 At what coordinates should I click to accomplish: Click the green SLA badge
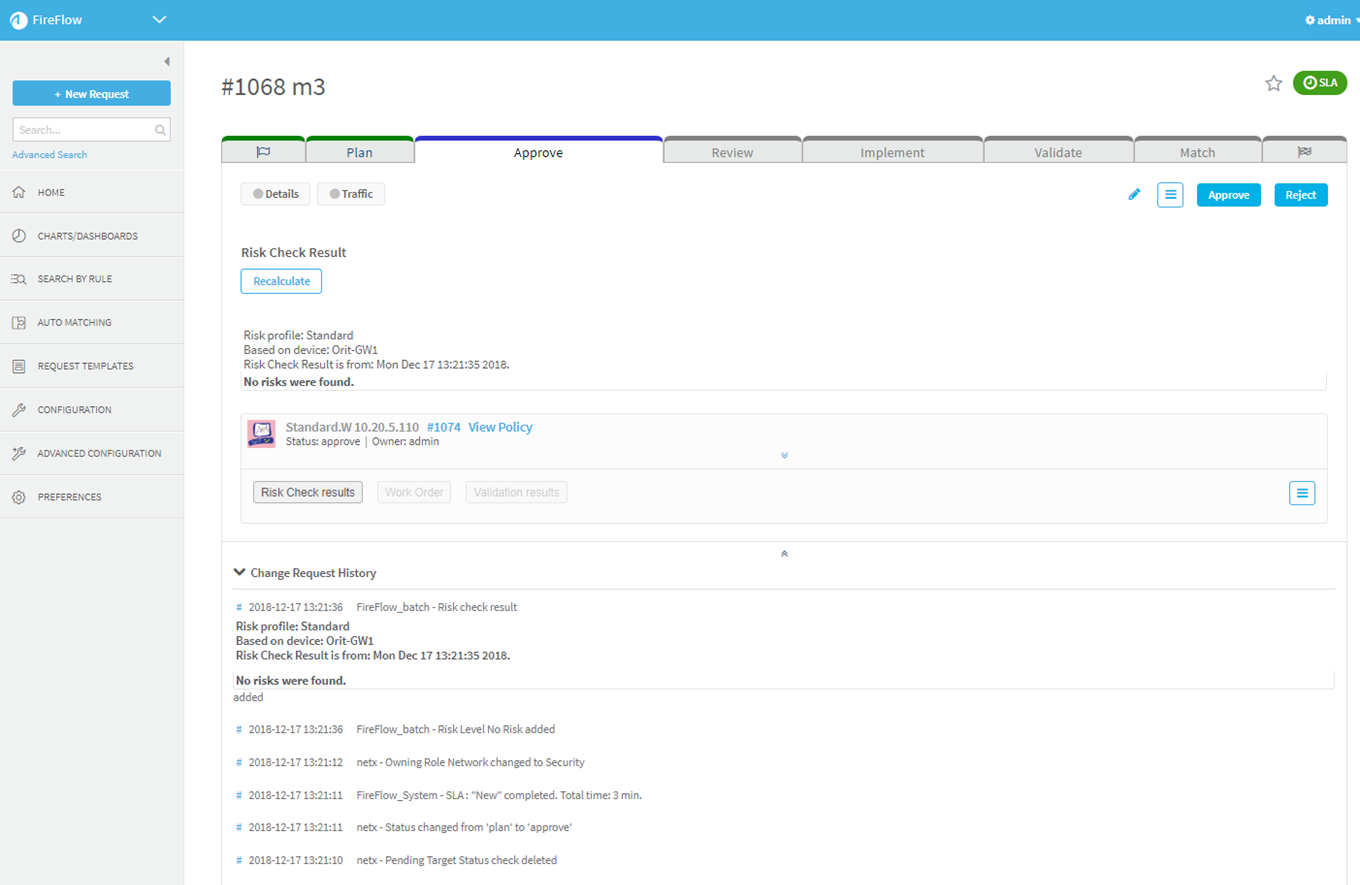1320,83
